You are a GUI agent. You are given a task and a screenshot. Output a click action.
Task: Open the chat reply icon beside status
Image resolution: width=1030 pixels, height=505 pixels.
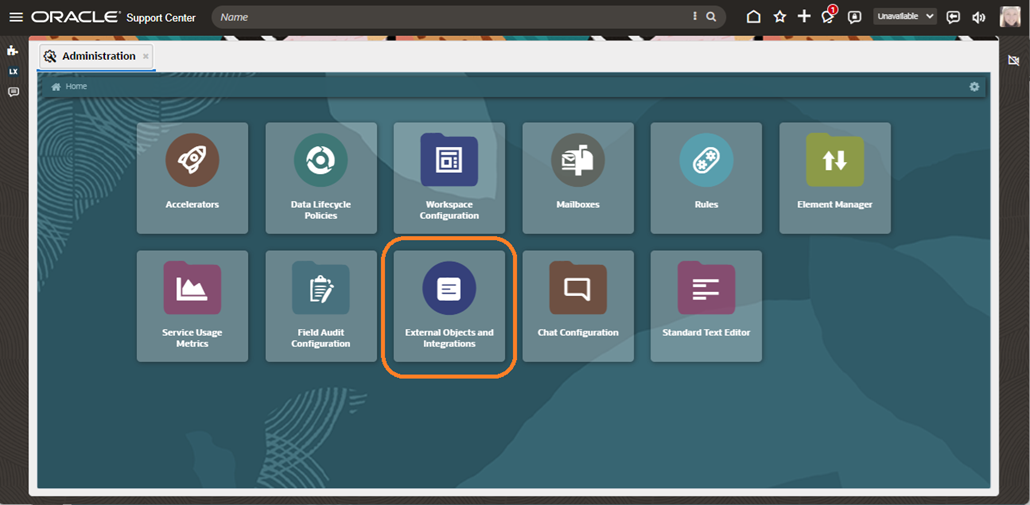953,17
